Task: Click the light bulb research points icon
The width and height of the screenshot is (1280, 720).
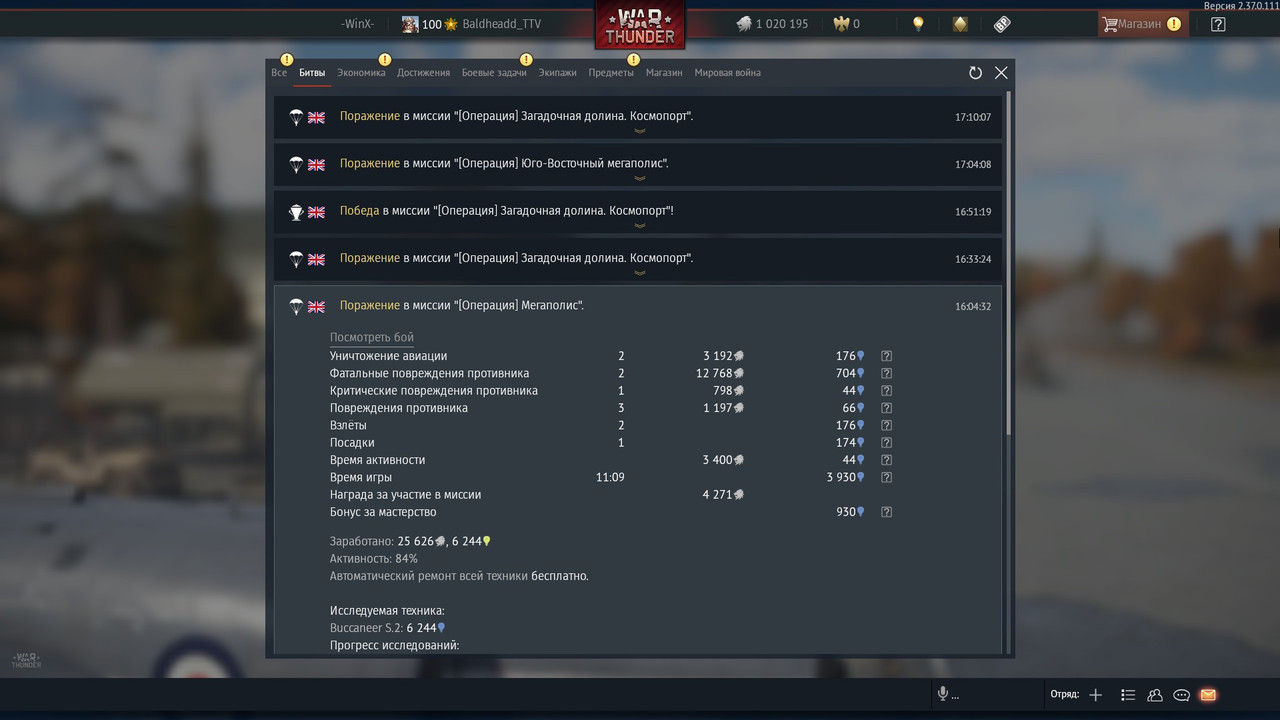Action: click(918, 24)
